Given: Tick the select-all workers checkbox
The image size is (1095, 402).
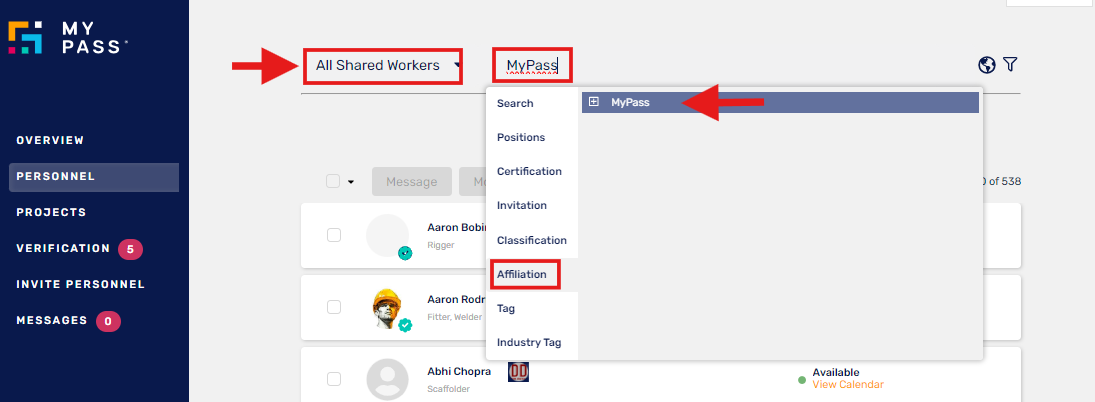Looking at the screenshot, I should pyautogui.click(x=333, y=181).
